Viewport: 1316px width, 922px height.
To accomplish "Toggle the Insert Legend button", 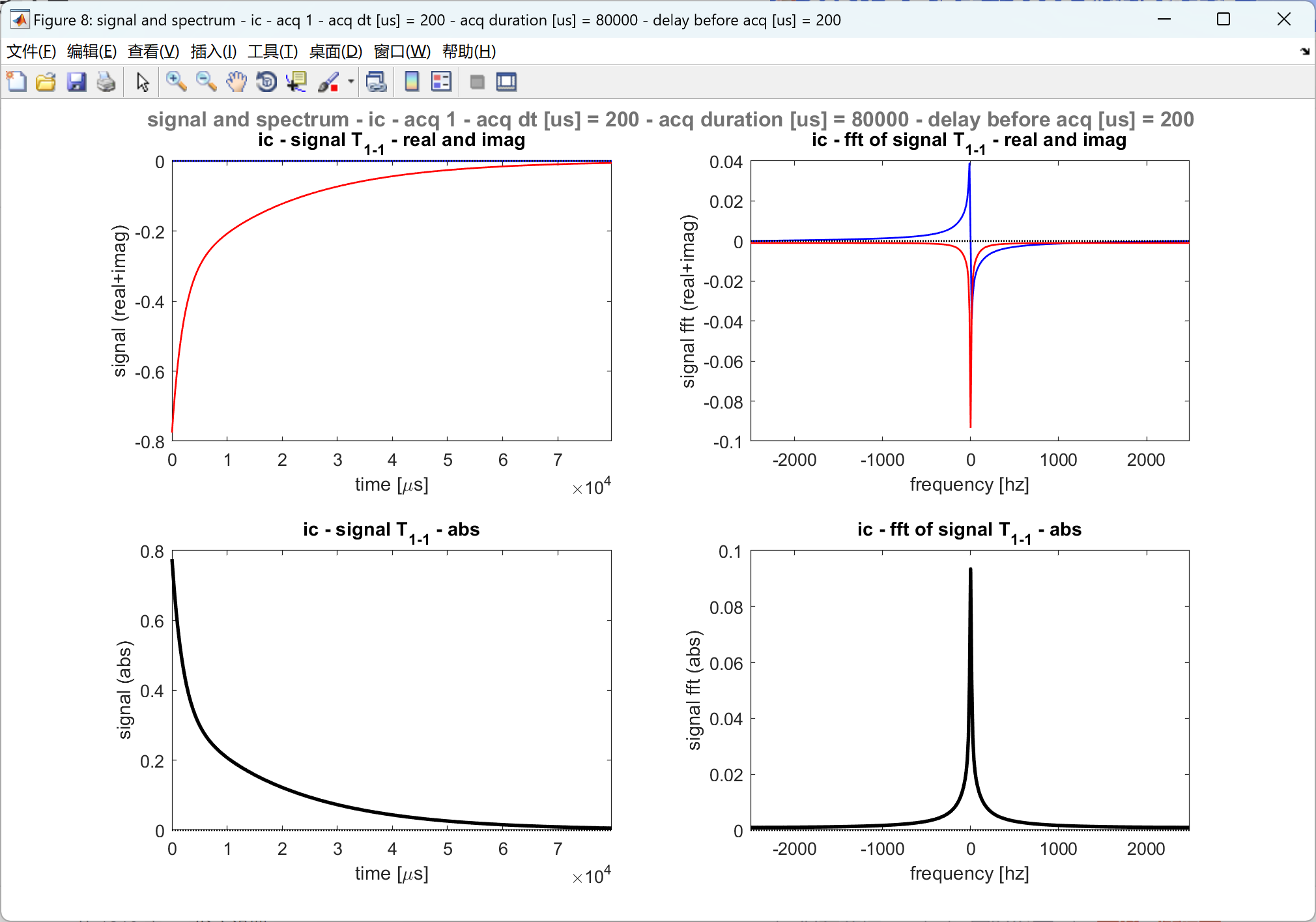I will pyautogui.click(x=442, y=82).
